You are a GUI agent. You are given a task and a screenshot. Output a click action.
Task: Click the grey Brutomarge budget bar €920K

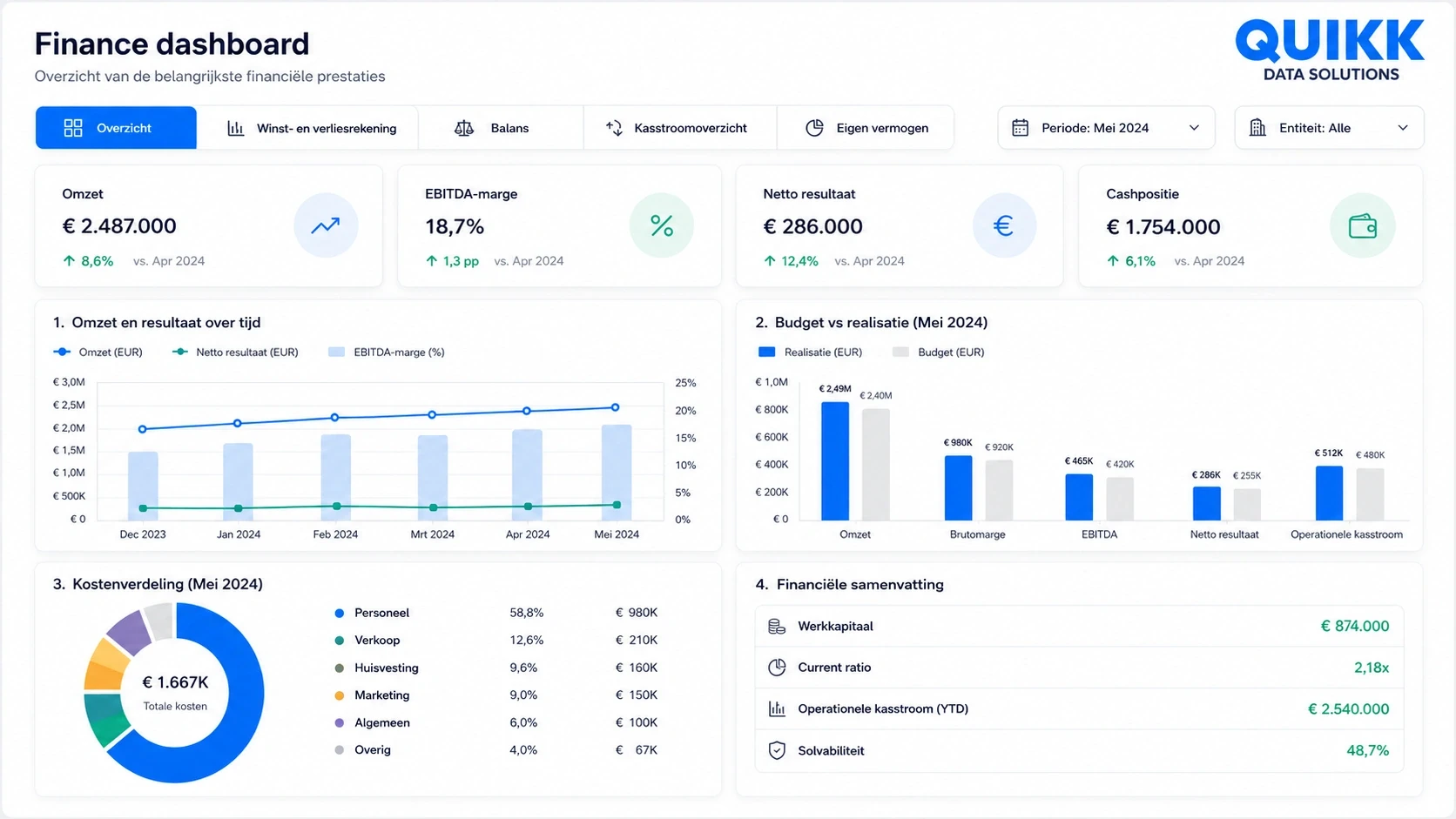click(x=999, y=490)
